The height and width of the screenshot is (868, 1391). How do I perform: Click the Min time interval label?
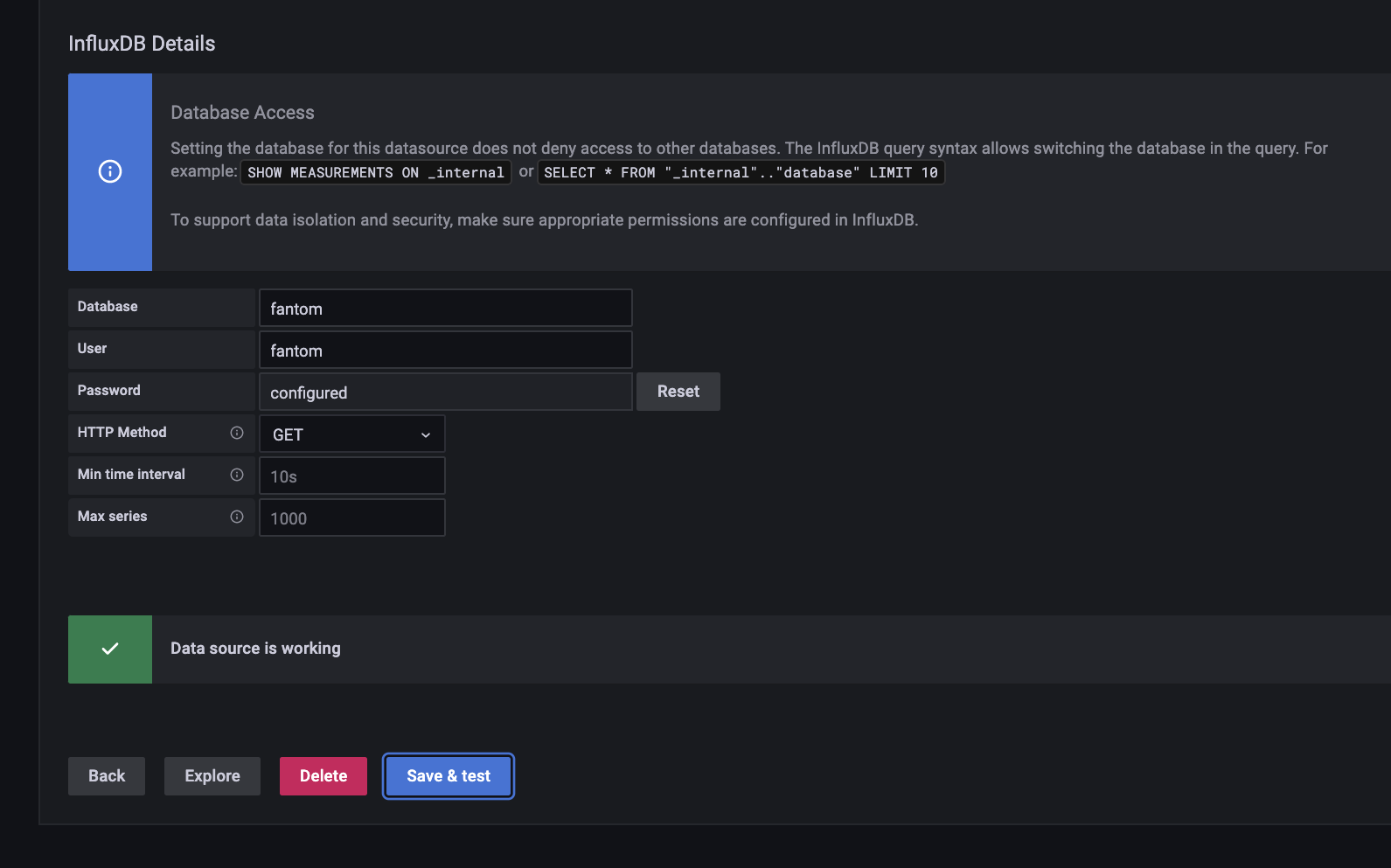click(131, 475)
